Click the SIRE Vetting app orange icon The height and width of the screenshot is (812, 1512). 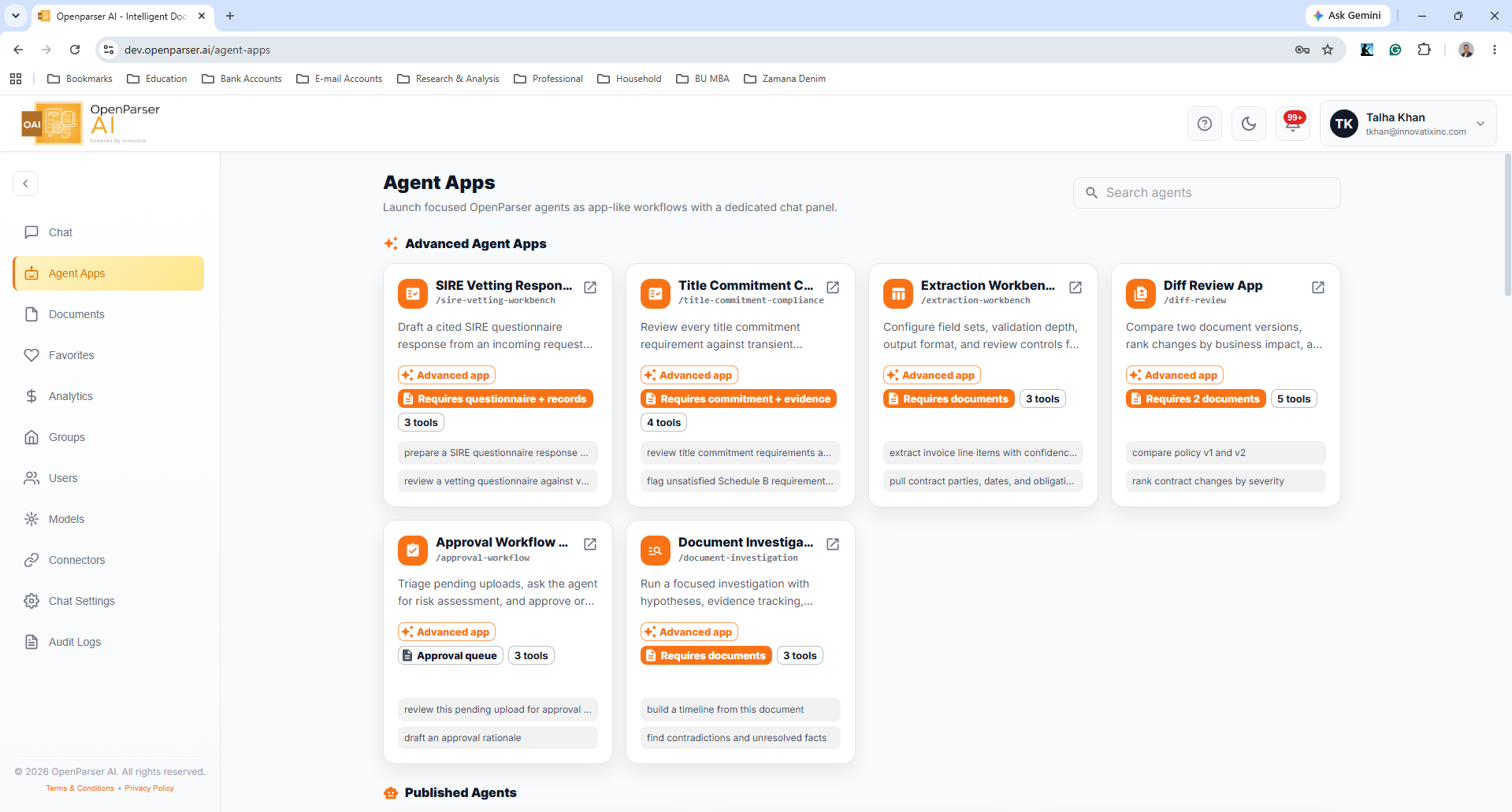[413, 294]
